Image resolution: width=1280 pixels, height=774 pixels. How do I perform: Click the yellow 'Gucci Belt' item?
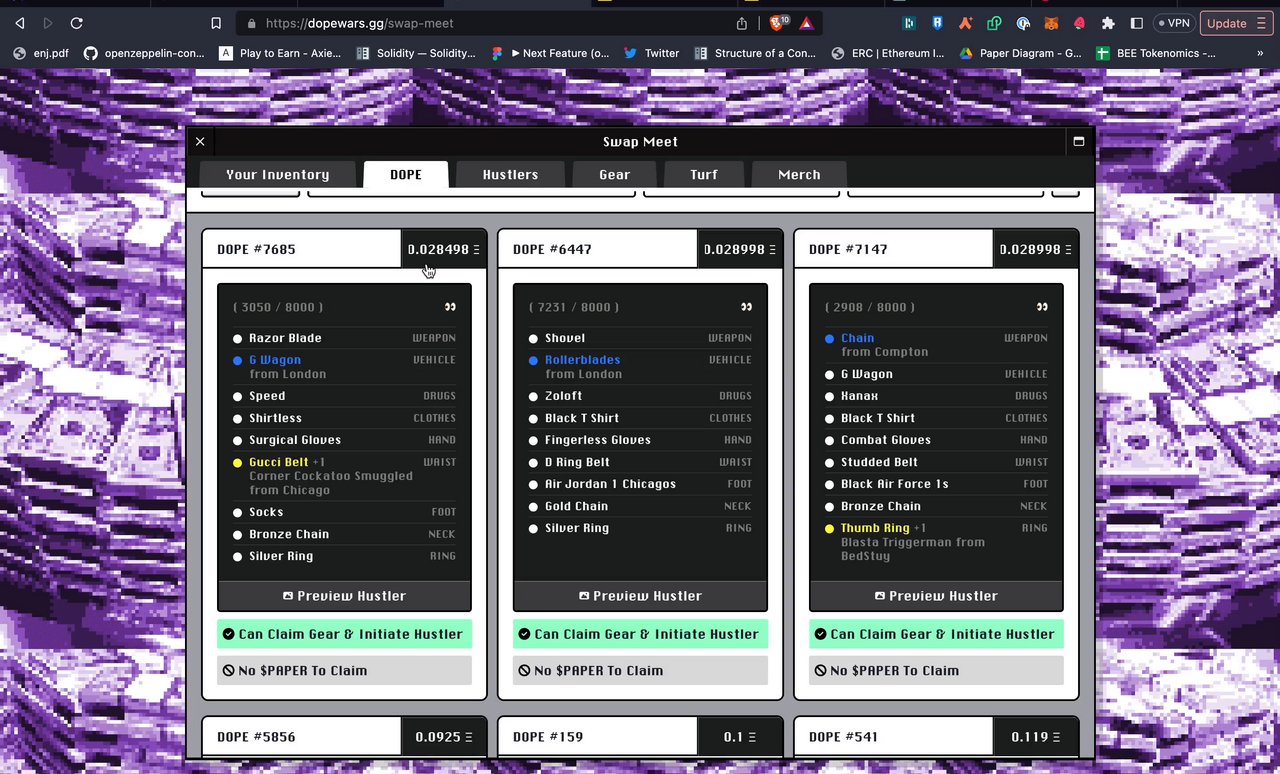pyautogui.click(x=279, y=462)
